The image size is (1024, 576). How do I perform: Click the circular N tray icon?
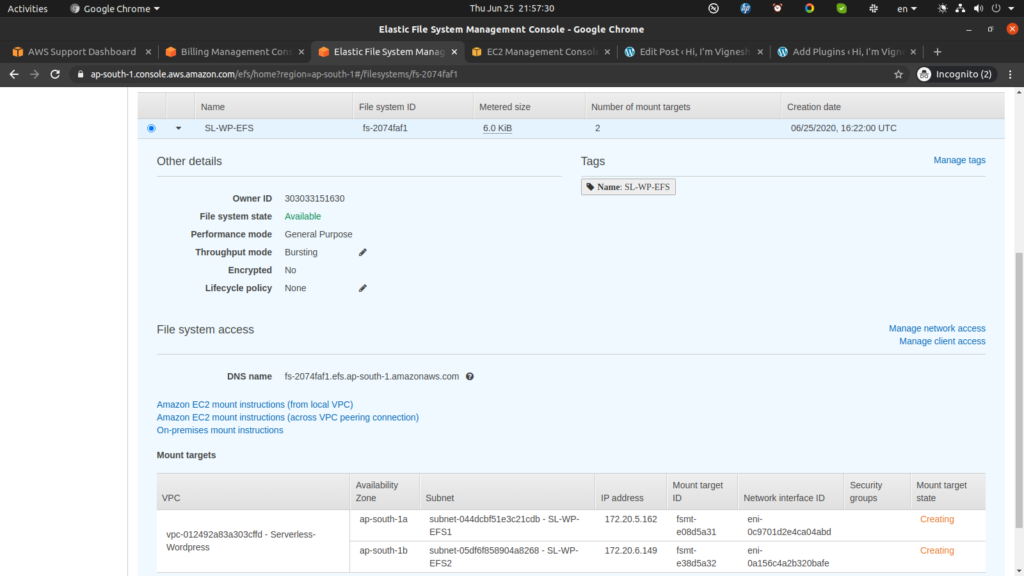click(713, 8)
